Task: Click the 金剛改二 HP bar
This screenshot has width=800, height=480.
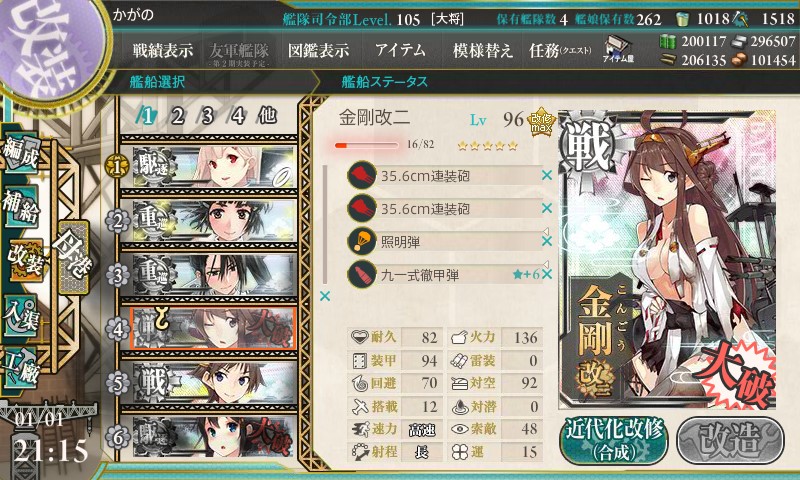Action: click(x=366, y=145)
